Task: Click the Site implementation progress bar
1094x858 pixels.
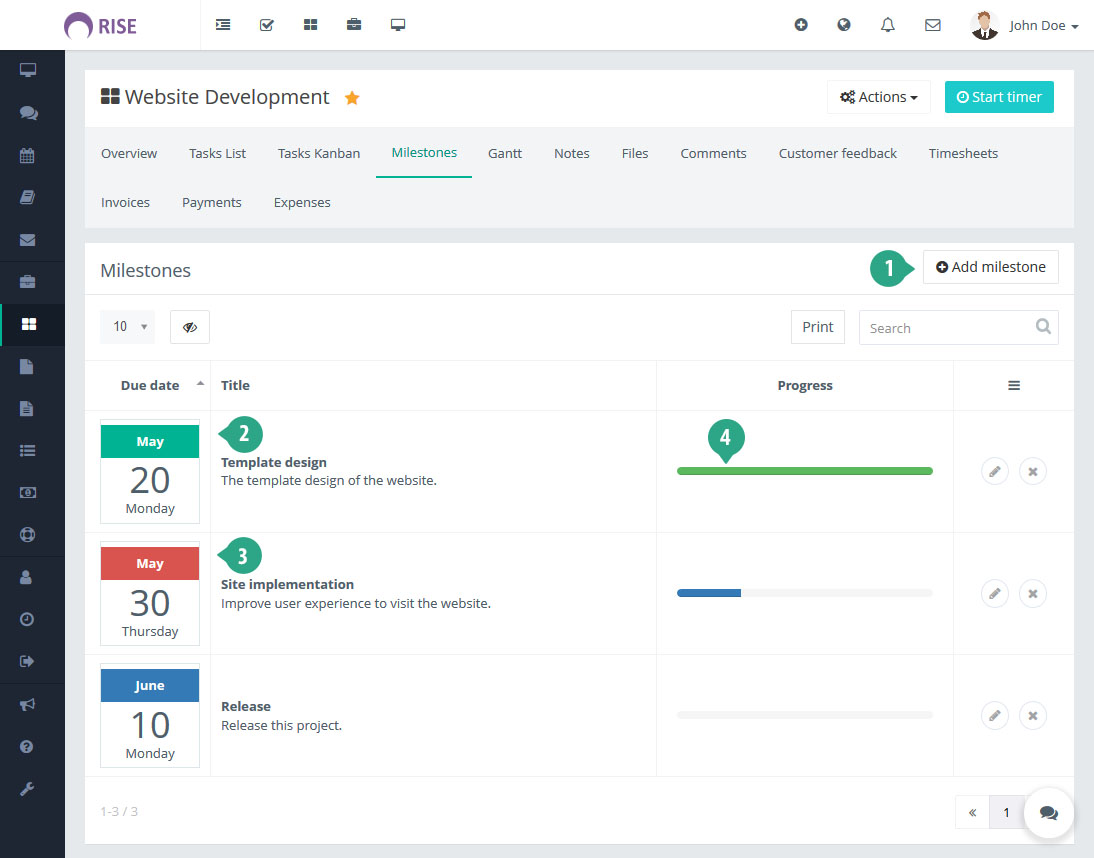Action: (x=804, y=593)
